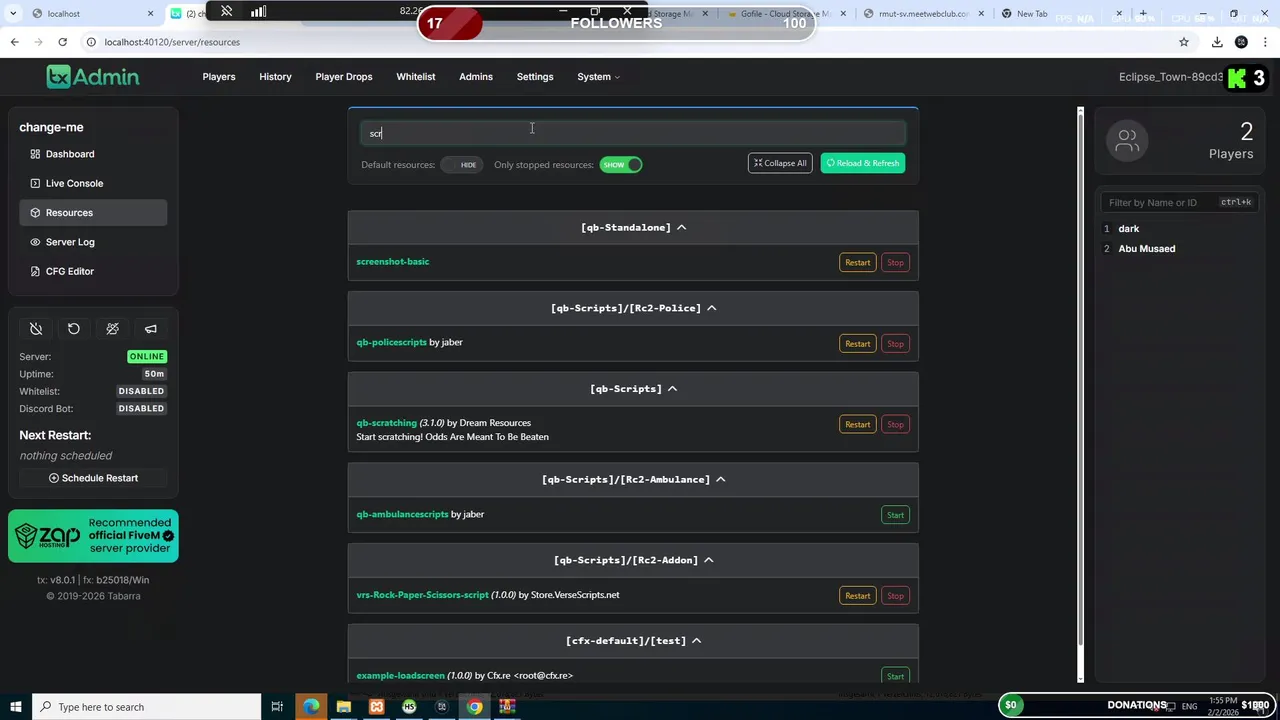This screenshot has width=1280, height=720.
Task: Stop qb-scratching resource
Action: tap(895, 424)
